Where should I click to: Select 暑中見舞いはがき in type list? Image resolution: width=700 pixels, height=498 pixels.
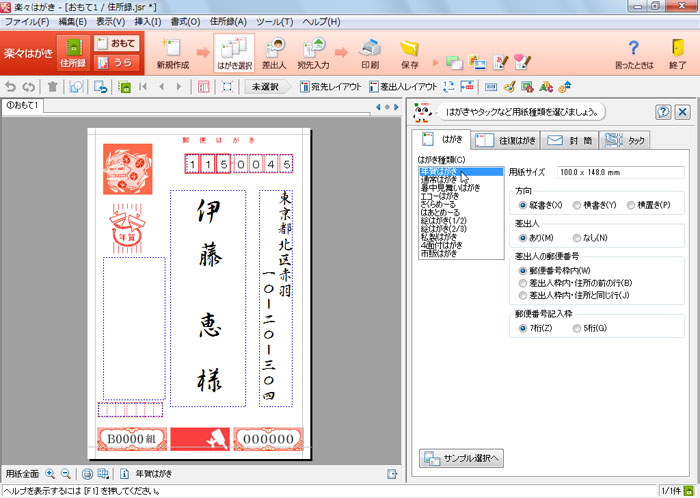click(449, 187)
